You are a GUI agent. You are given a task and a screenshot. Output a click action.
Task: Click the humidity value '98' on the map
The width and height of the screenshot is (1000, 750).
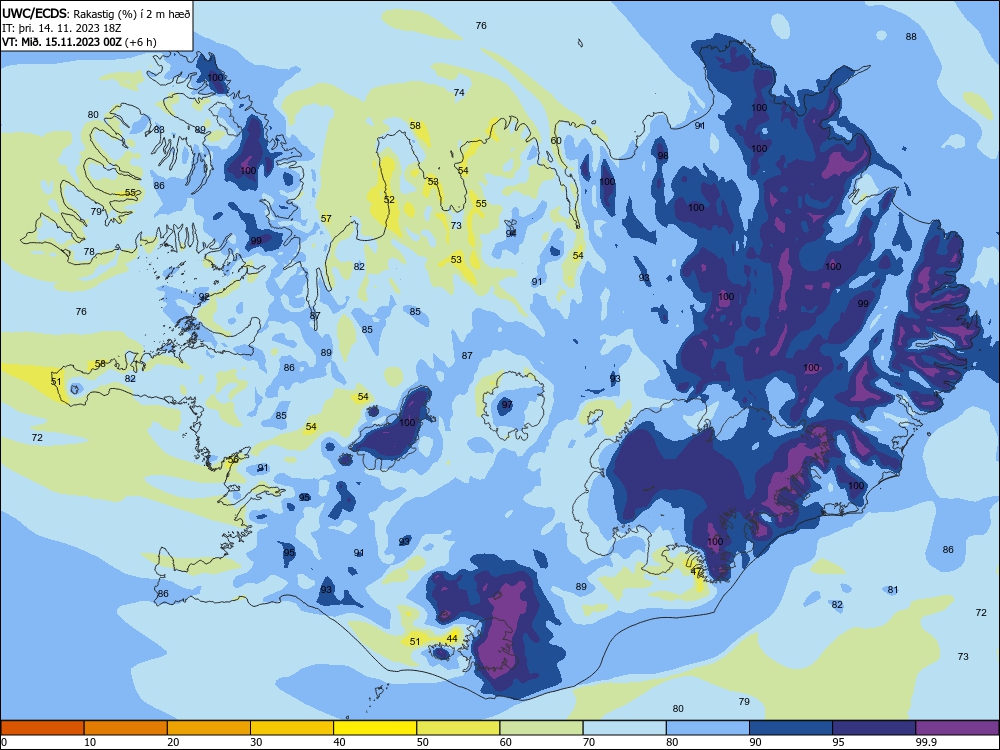[663, 156]
